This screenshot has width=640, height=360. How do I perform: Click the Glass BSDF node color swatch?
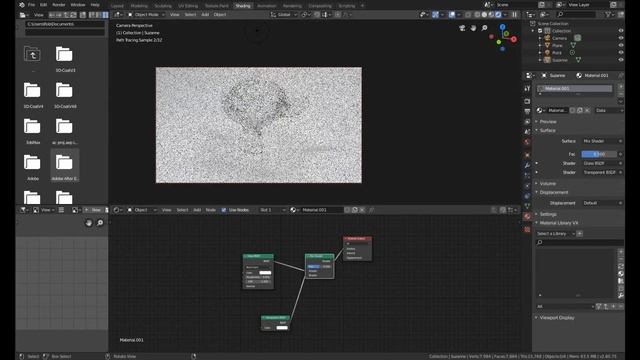click(265, 273)
